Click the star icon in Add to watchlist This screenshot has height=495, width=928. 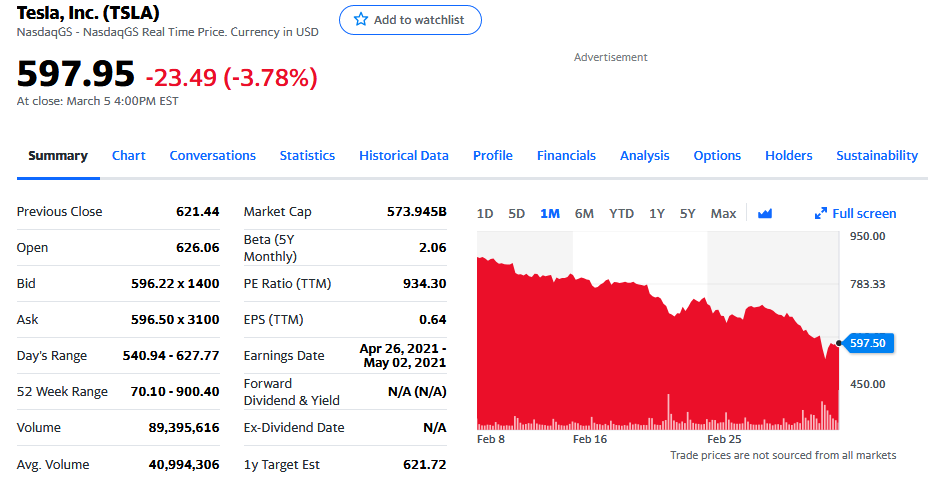coord(360,20)
